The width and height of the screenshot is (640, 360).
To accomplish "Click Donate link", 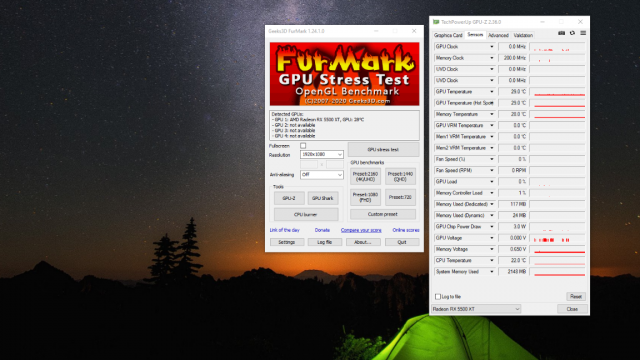I will [322, 230].
